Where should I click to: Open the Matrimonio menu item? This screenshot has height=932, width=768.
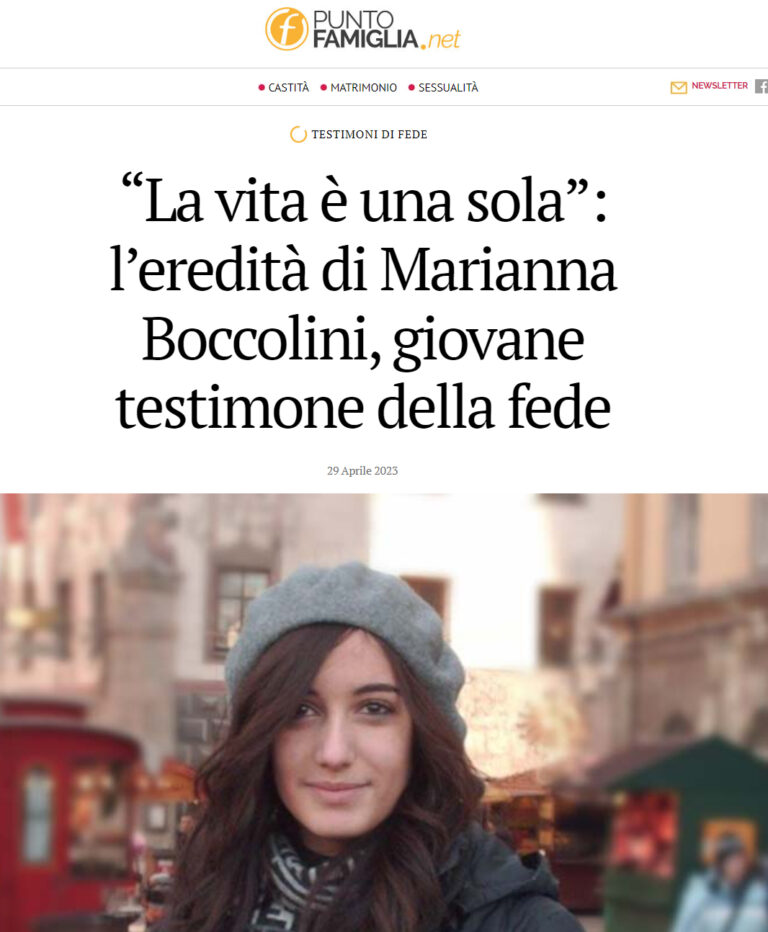click(363, 87)
